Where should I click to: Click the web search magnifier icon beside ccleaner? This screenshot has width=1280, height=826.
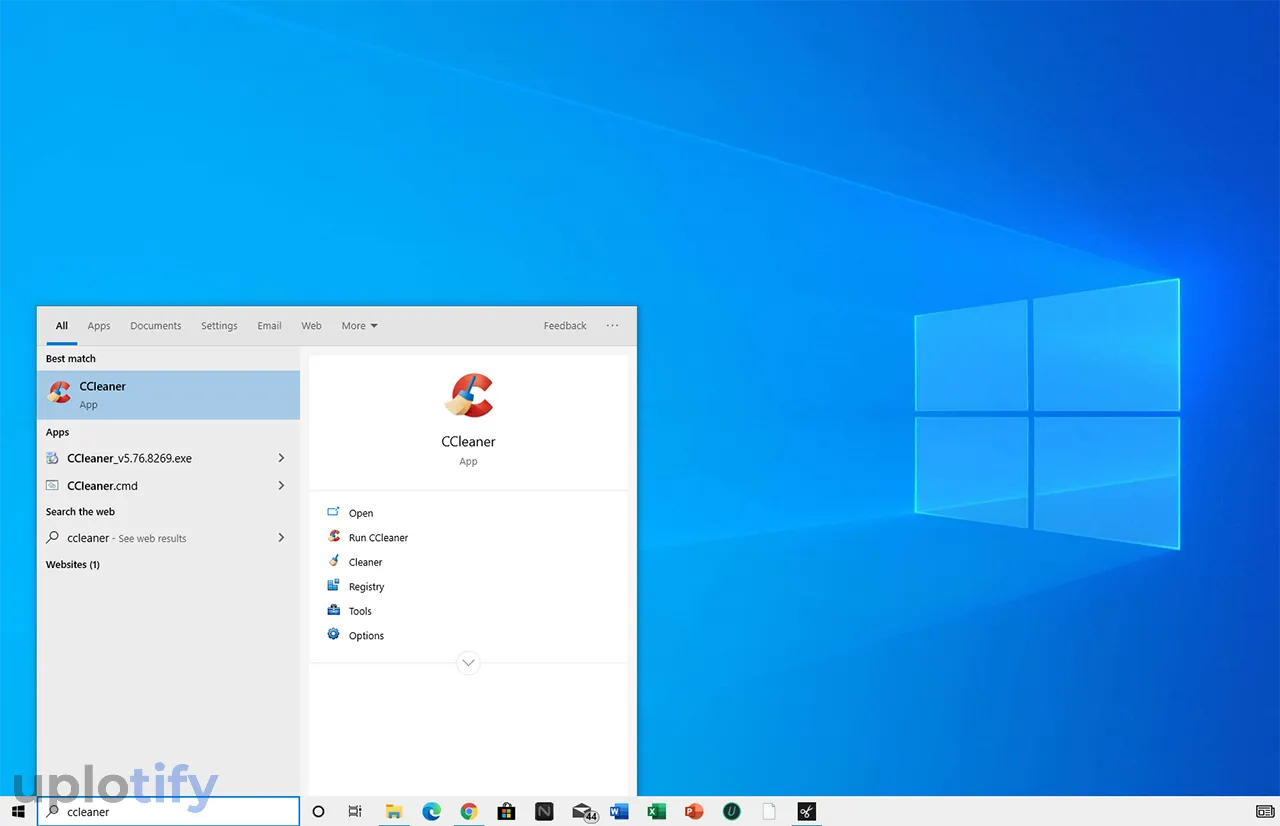pyautogui.click(x=53, y=538)
